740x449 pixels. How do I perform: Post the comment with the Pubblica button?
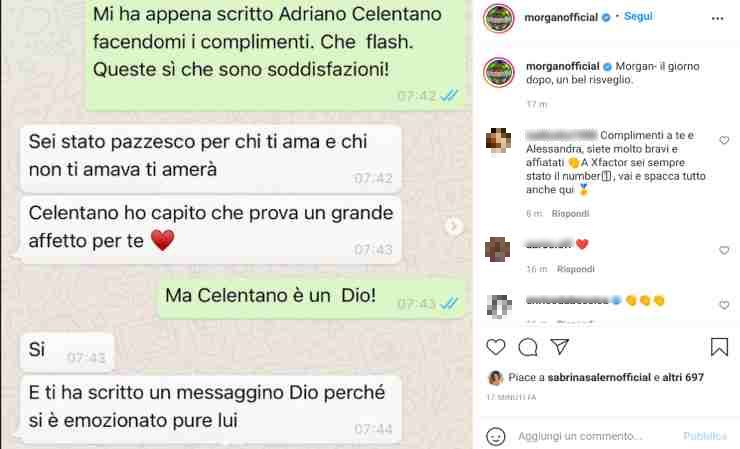[705, 436]
